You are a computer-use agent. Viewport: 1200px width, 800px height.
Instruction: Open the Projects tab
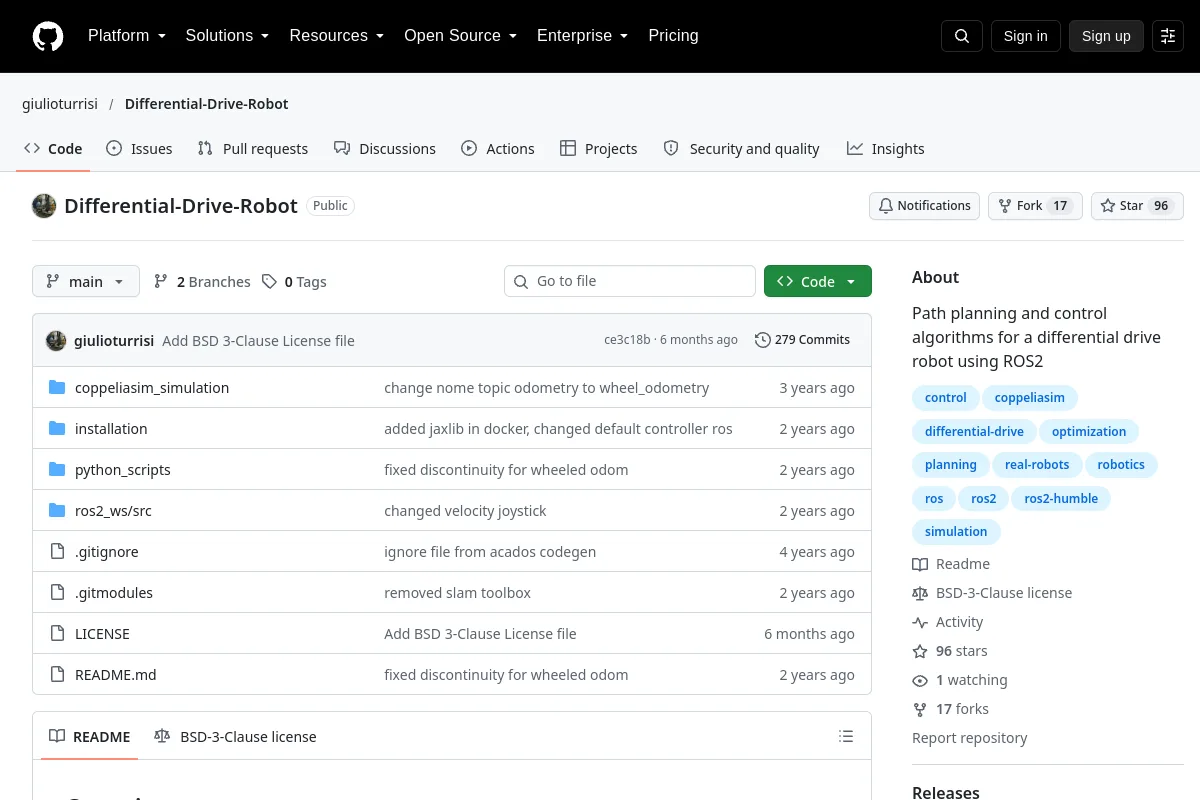(598, 149)
